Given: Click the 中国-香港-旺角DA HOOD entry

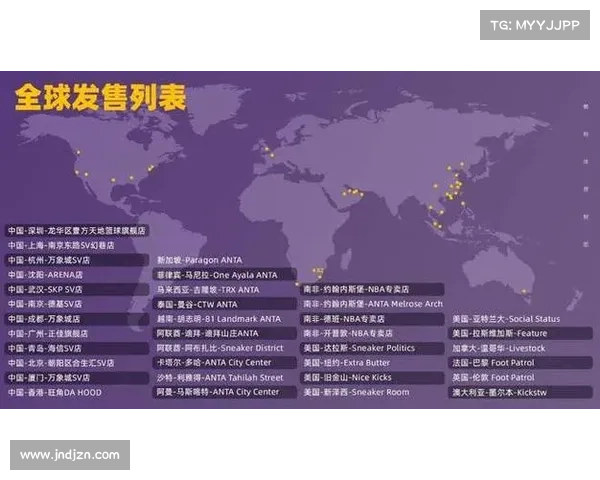Looking at the screenshot, I should click(55, 392).
